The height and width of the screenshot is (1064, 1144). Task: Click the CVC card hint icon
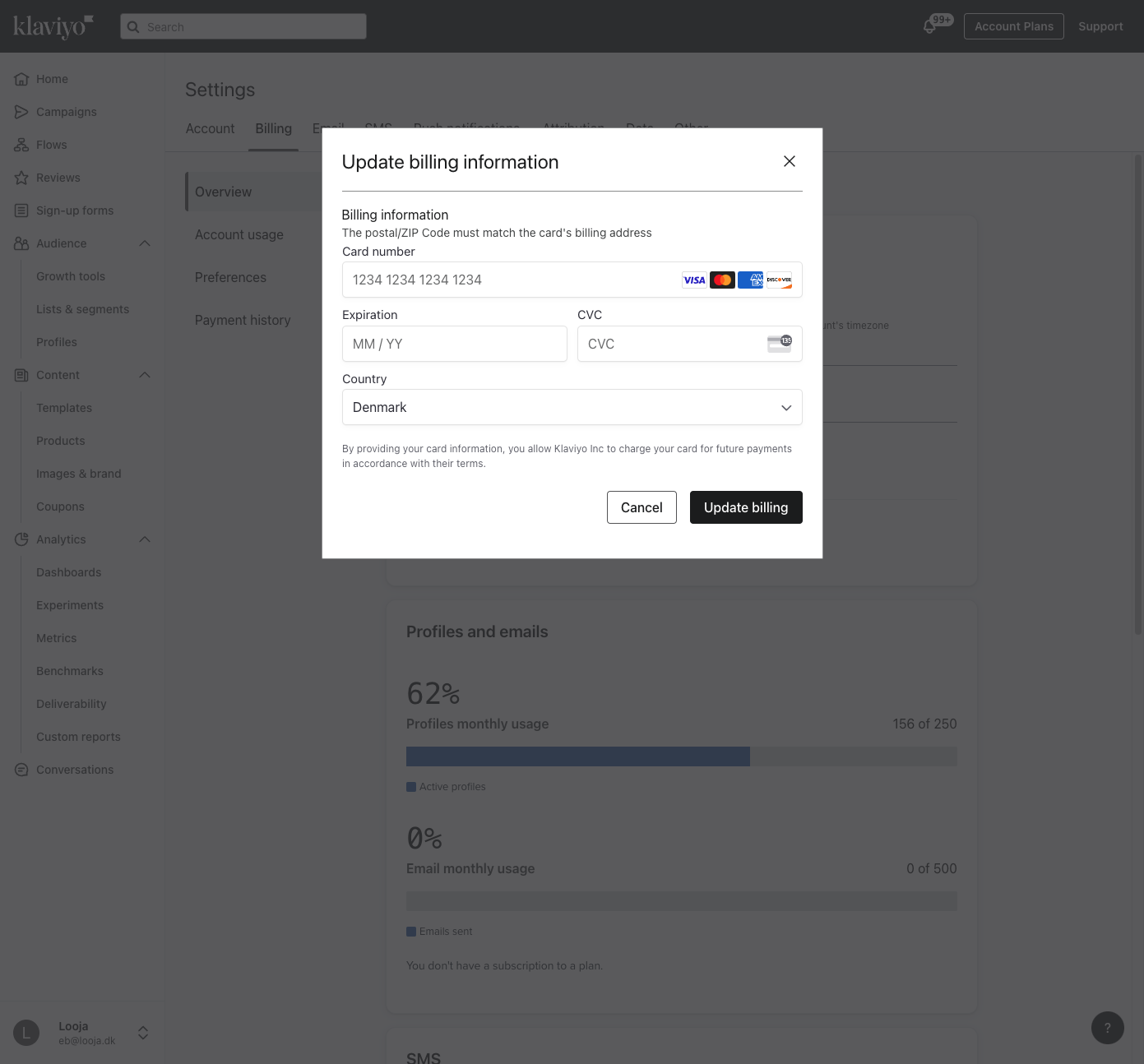coord(780,344)
